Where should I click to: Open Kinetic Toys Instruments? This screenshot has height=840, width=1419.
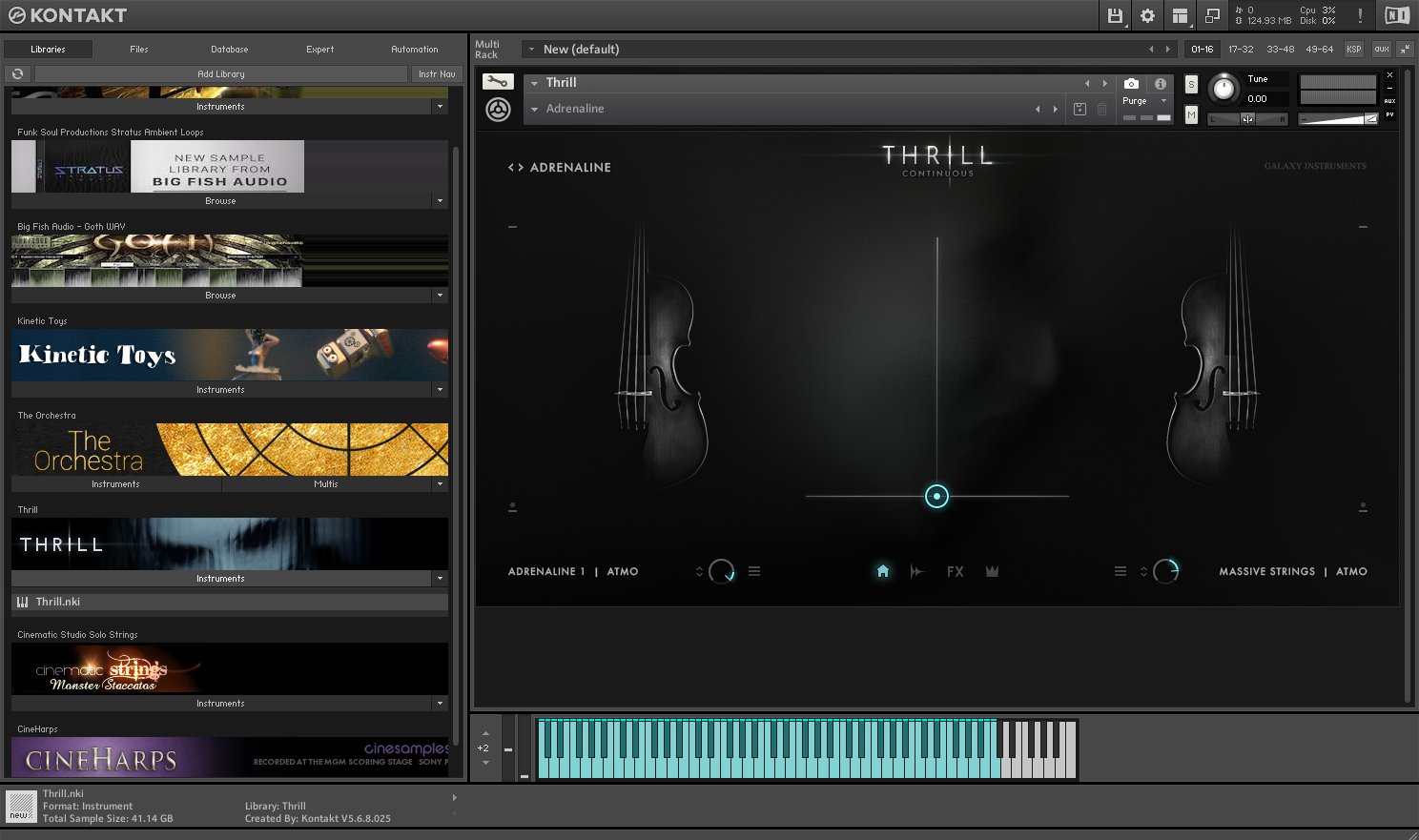[x=220, y=390]
